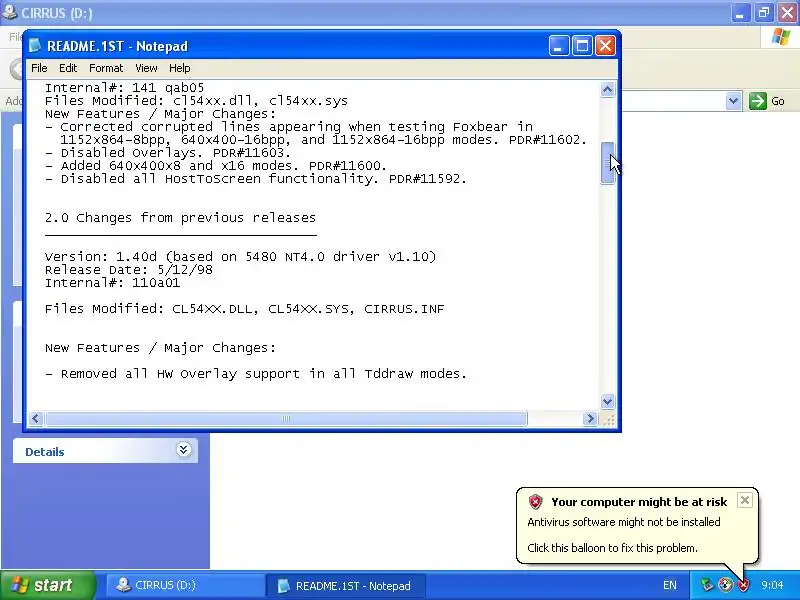Switch to README.1ST - Notepad taskbar button
This screenshot has height=600, width=800.
(346, 585)
